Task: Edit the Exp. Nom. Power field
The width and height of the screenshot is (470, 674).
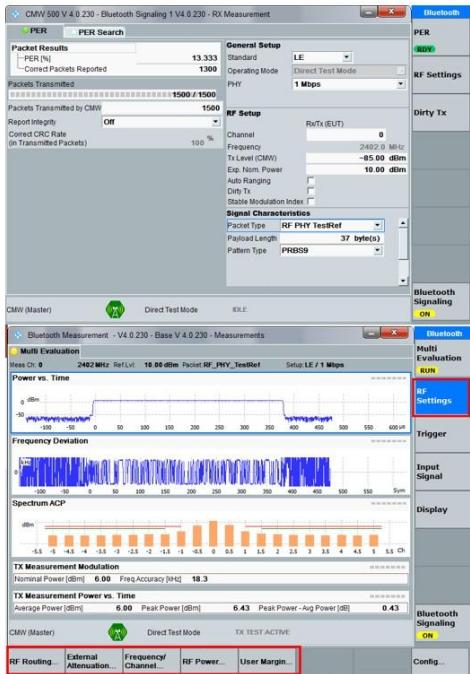Action: (356, 169)
